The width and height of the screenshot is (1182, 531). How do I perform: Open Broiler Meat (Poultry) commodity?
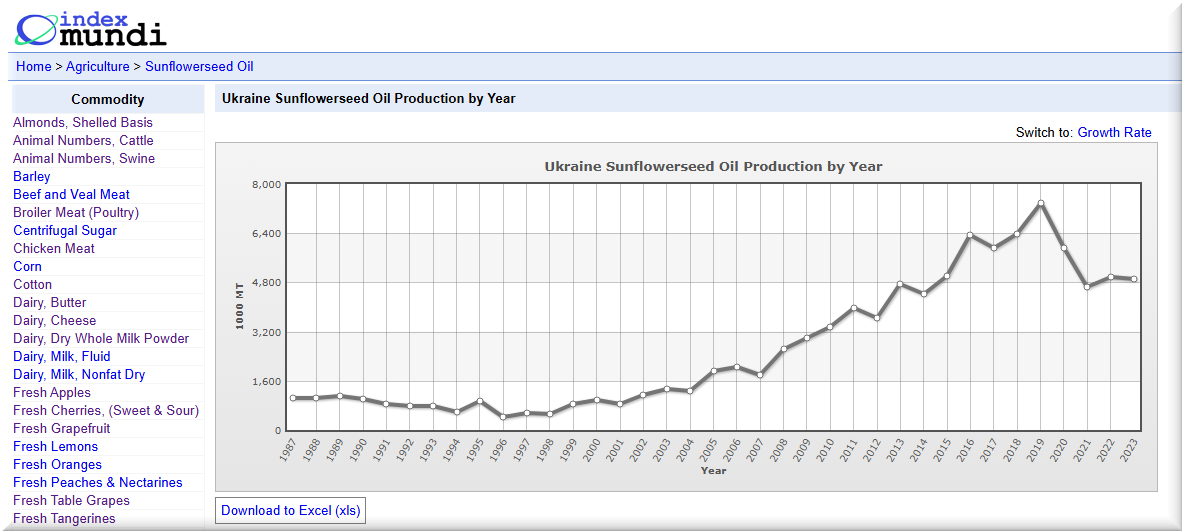click(76, 212)
